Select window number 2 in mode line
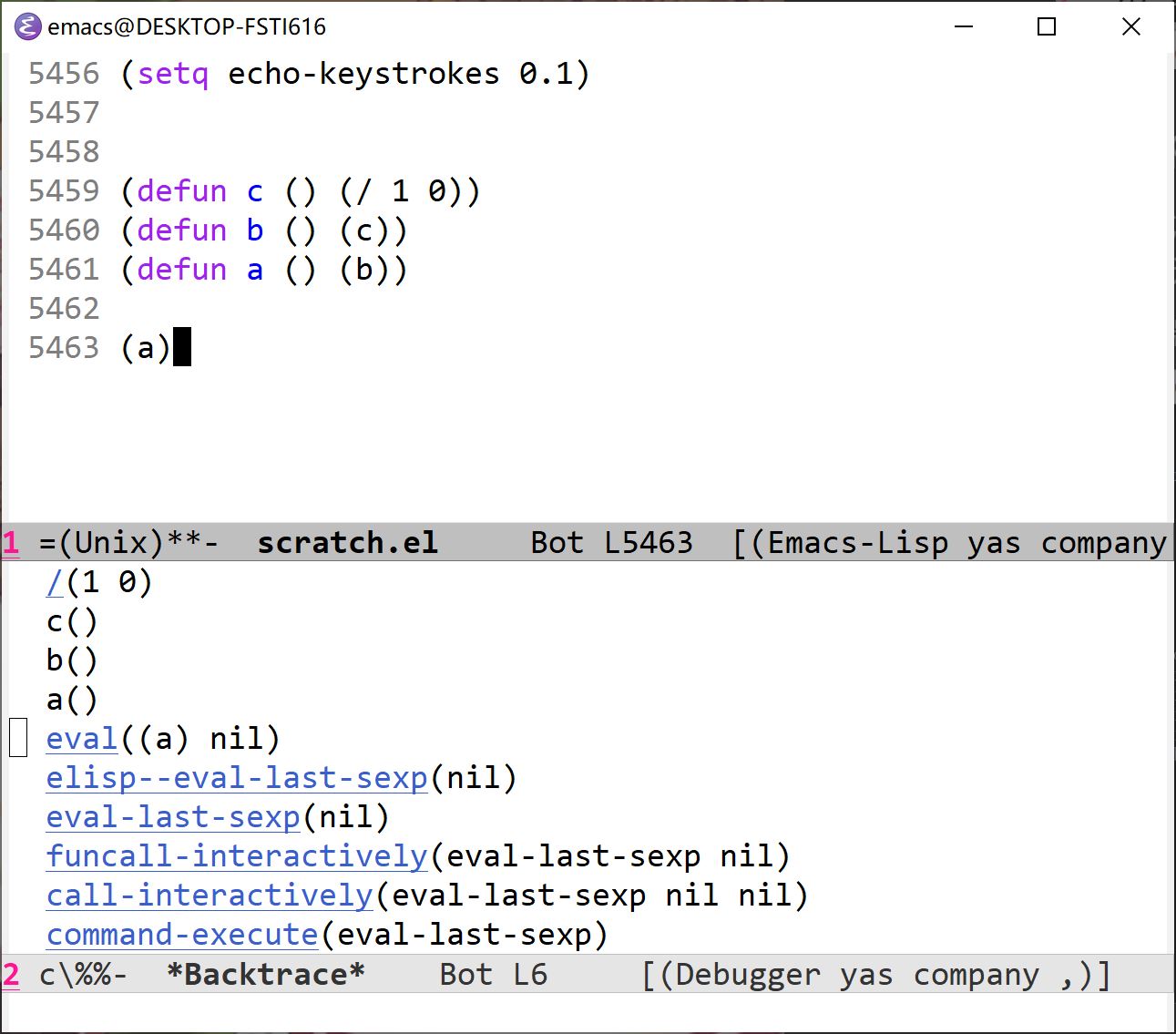Screen dimensions: 1176x1034 coord(11,975)
